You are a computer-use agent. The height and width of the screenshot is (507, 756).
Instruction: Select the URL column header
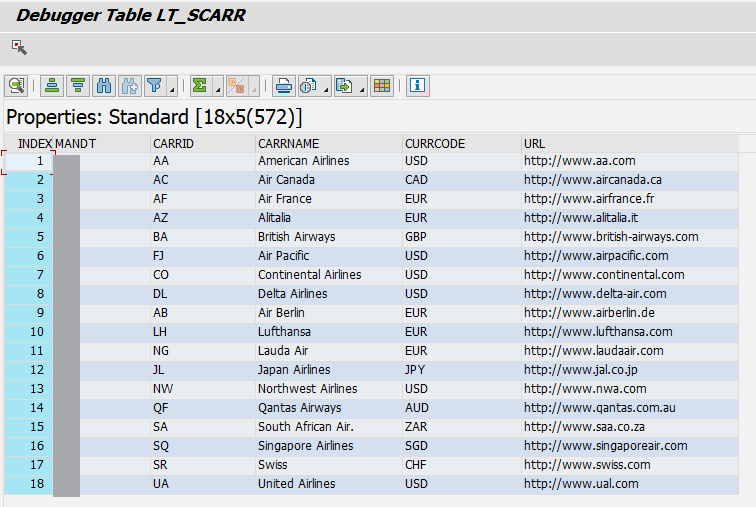[630, 144]
